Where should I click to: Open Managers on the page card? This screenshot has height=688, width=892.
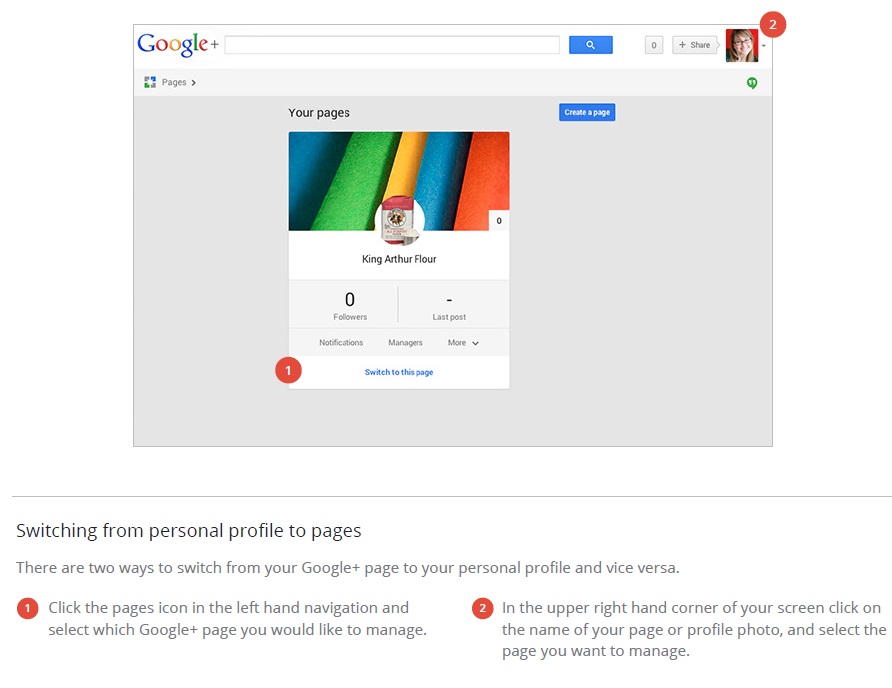click(x=405, y=343)
